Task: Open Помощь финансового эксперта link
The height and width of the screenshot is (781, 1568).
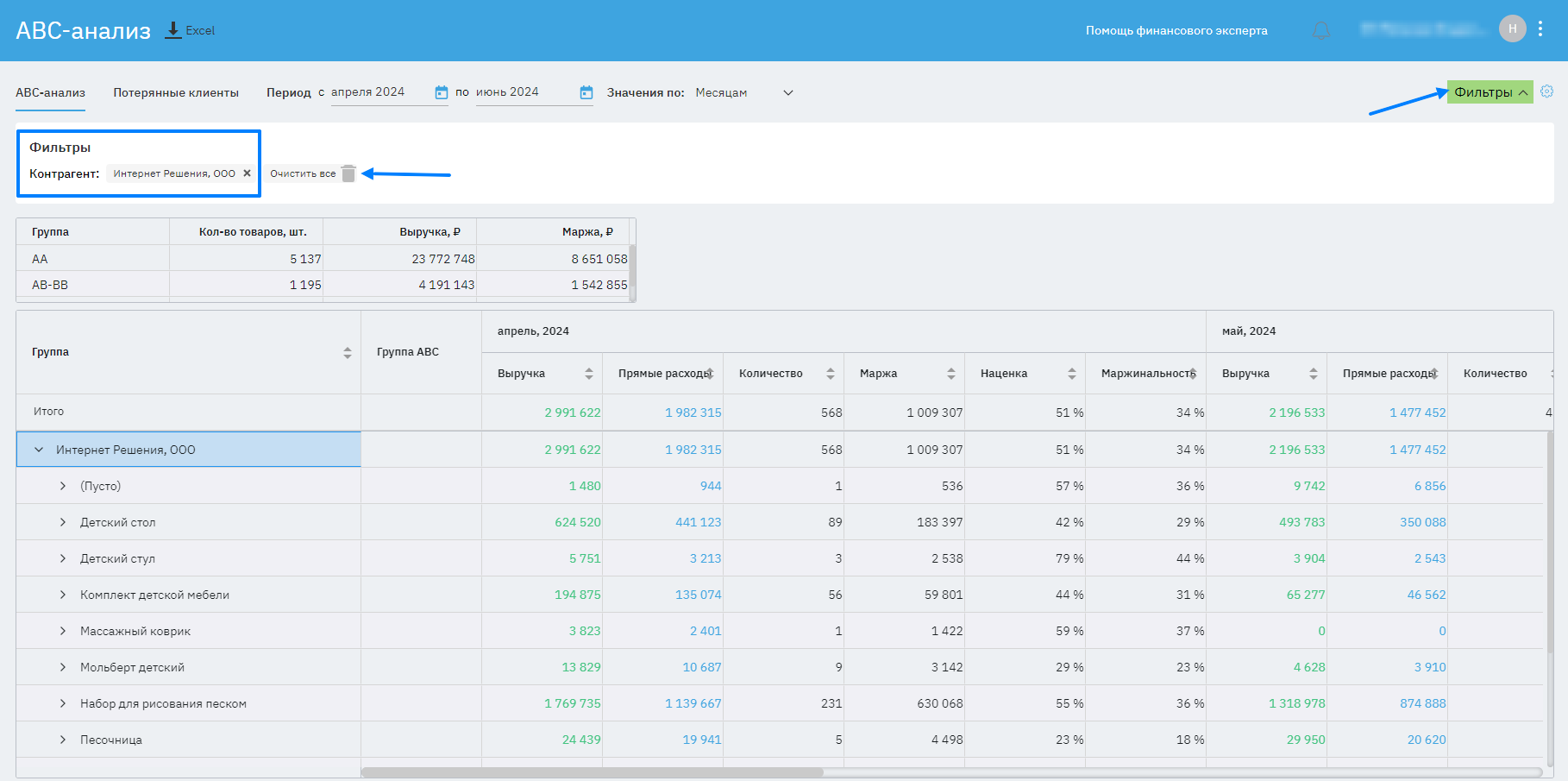Action: click(1176, 30)
